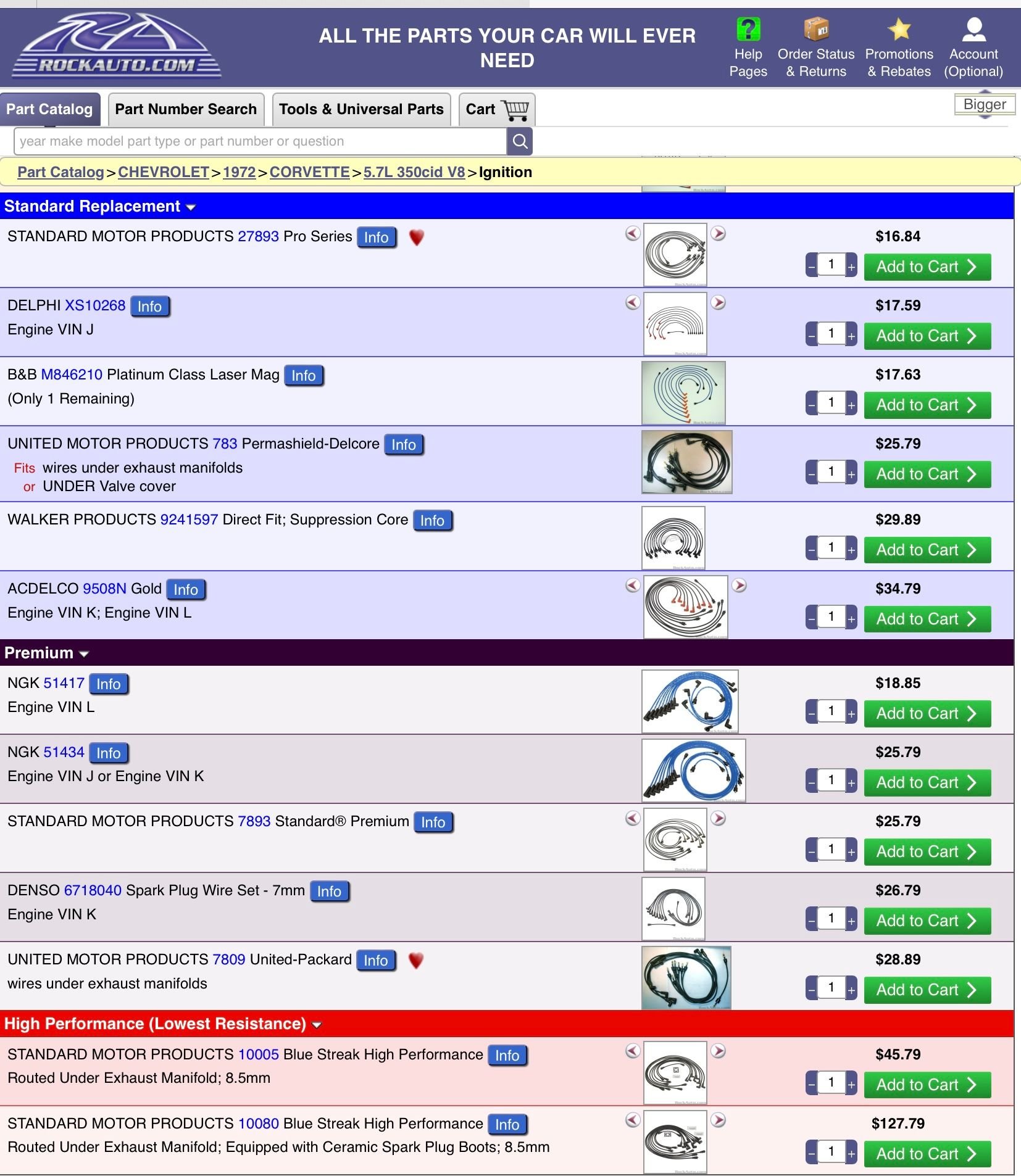Collapse the High Performance (Lowest Resistance) section

click(x=317, y=1025)
